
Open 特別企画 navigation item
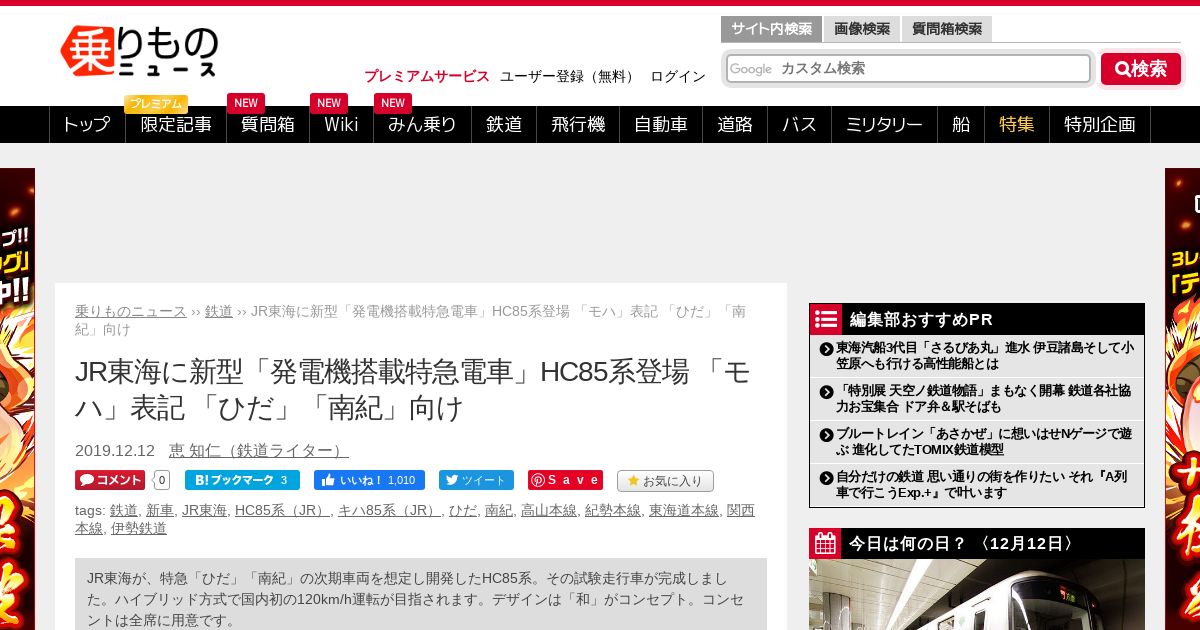coord(1100,124)
